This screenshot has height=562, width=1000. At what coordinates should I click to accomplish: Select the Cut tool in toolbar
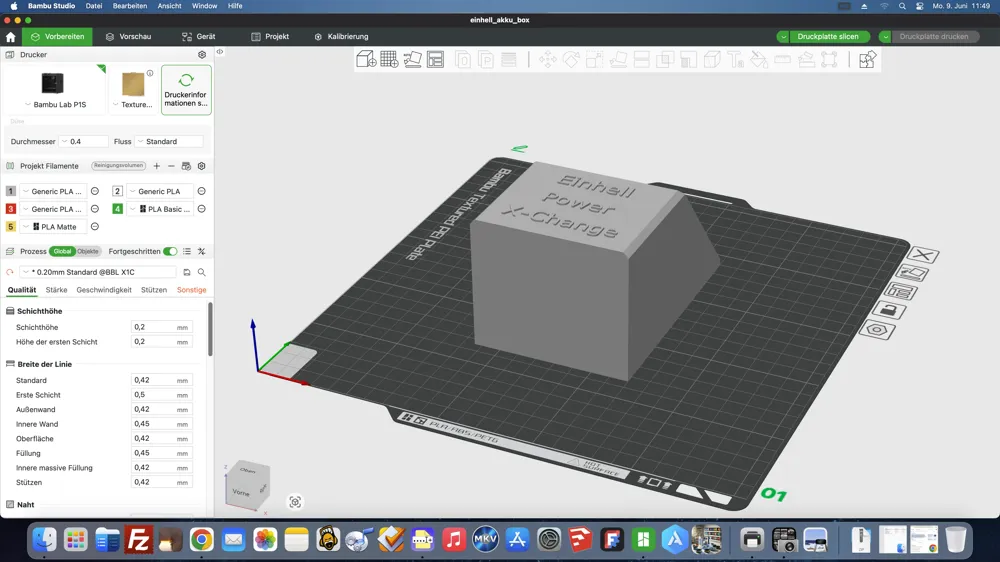[642, 59]
